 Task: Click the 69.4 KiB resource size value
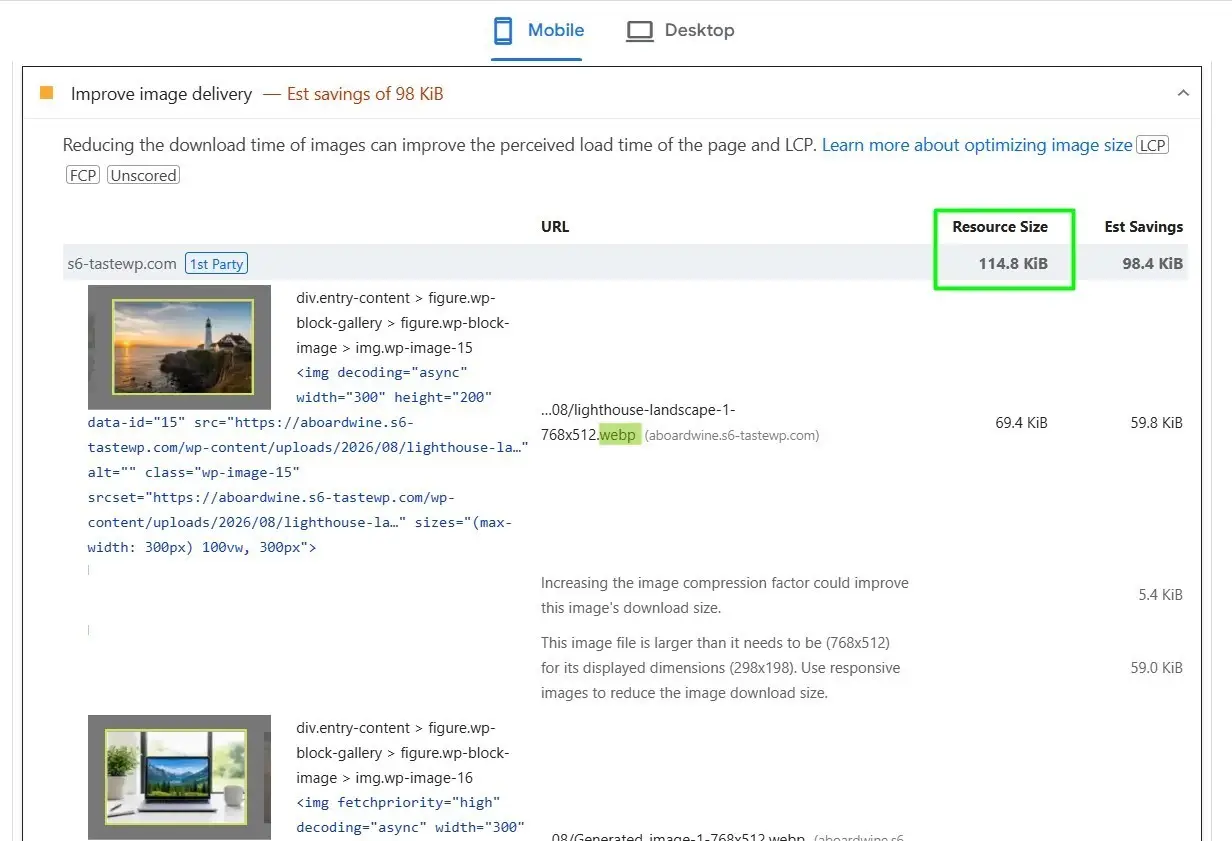click(x=1021, y=423)
